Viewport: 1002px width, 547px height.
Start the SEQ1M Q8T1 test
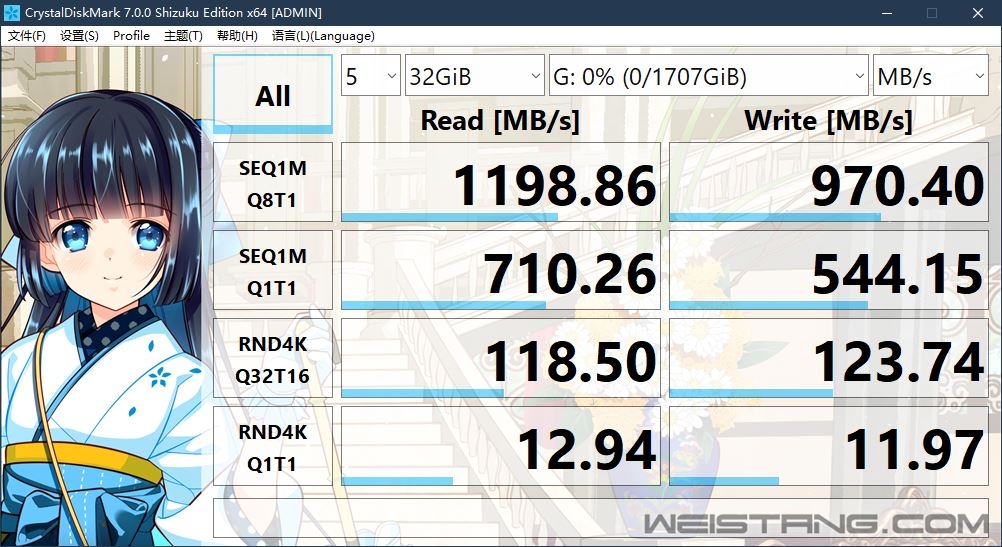[x=273, y=182]
